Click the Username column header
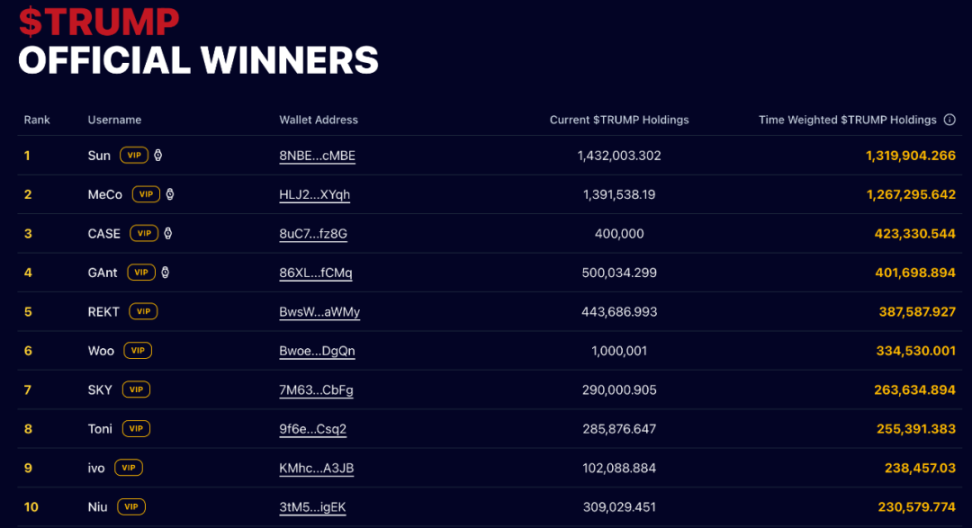The height and width of the screenshot is (528, 972). pyautogui.click(x=114, y=120)
